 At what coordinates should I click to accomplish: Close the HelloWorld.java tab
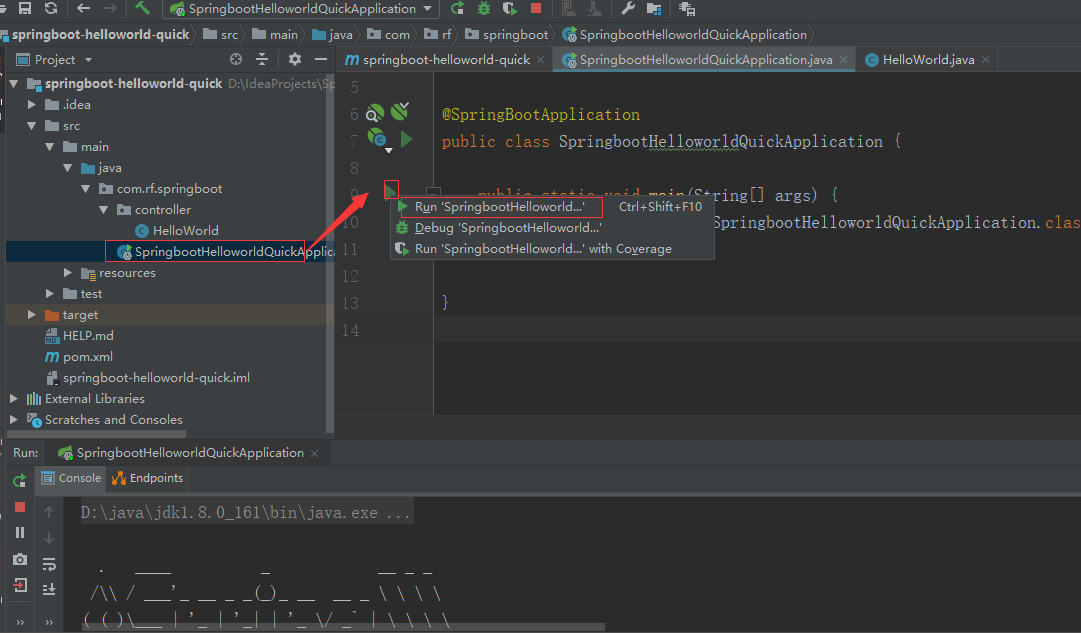(986, 60)
